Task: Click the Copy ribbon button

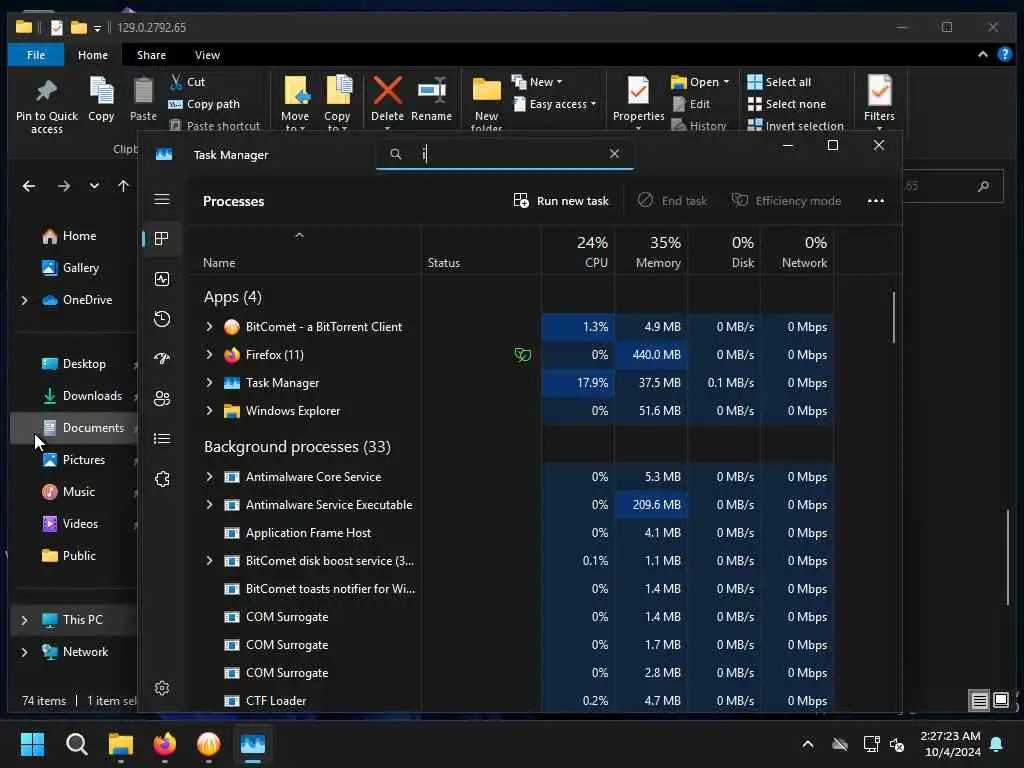Action: coord(101,99)
